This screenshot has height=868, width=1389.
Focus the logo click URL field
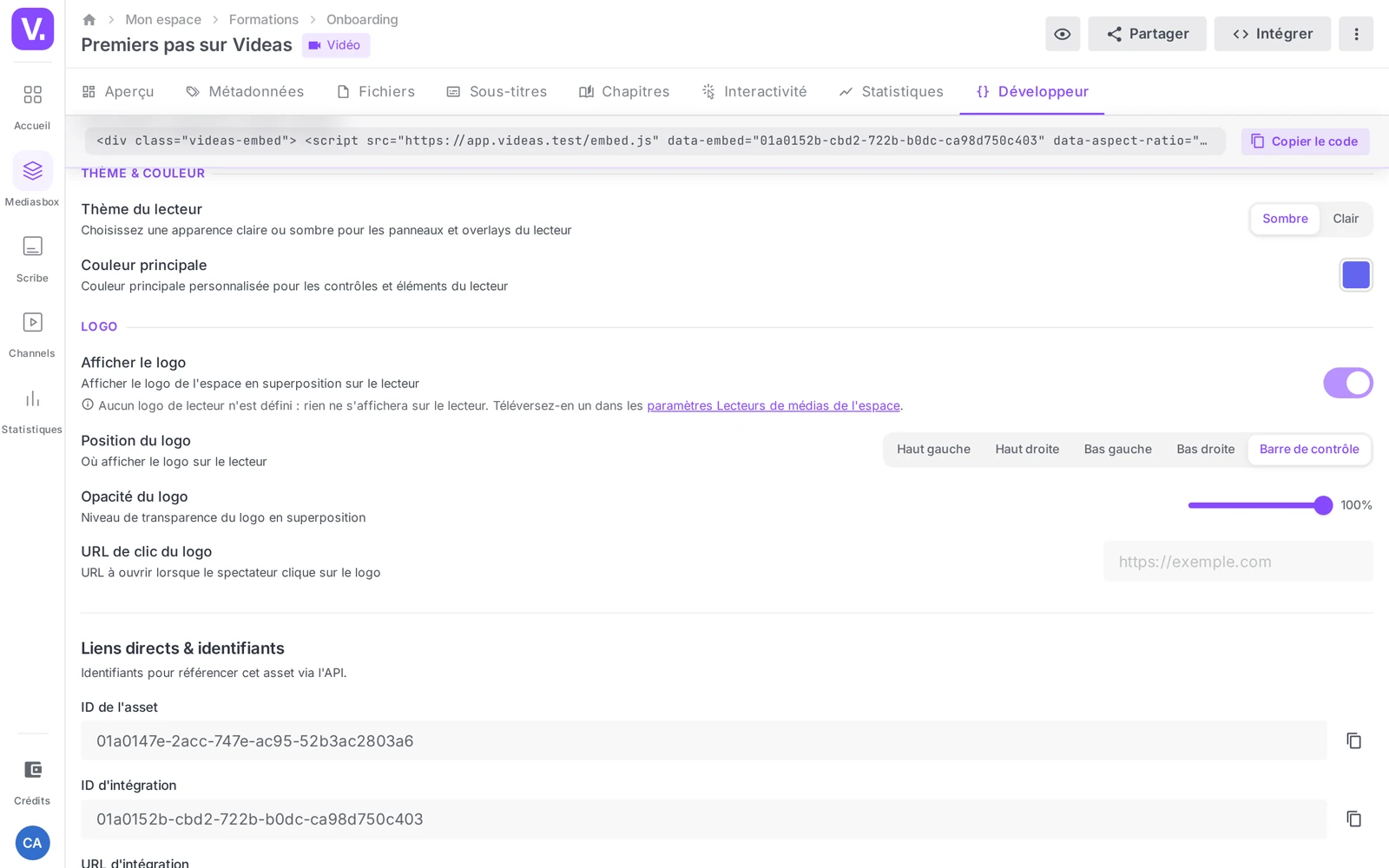pyautogui.click(x=1238, y=562)
